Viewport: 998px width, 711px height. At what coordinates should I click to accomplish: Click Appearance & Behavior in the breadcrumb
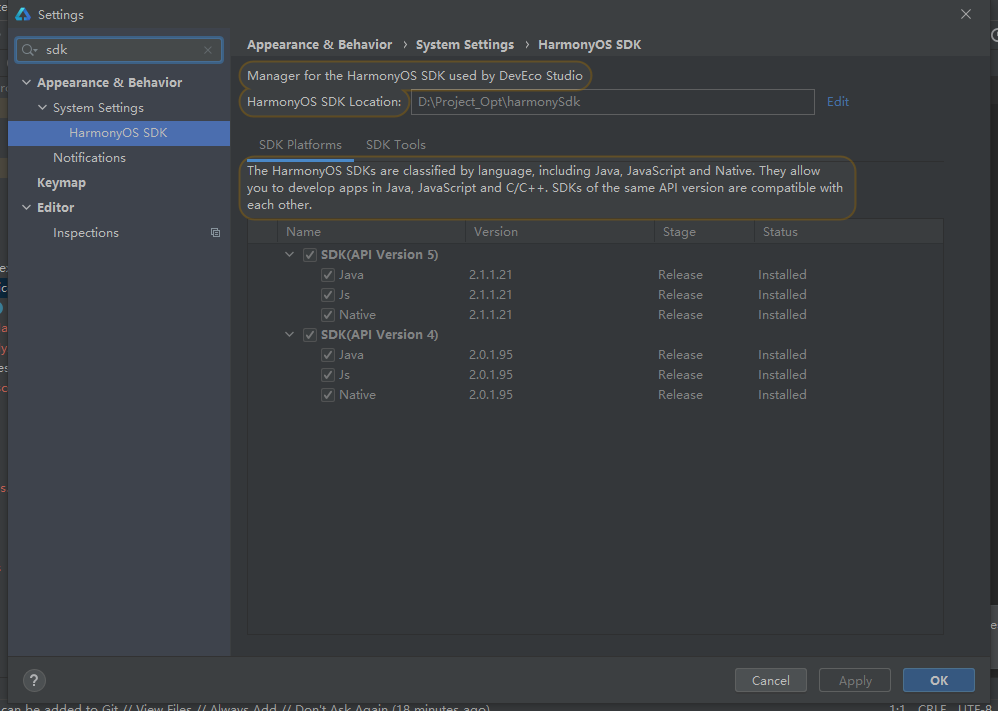pos(320,45)
